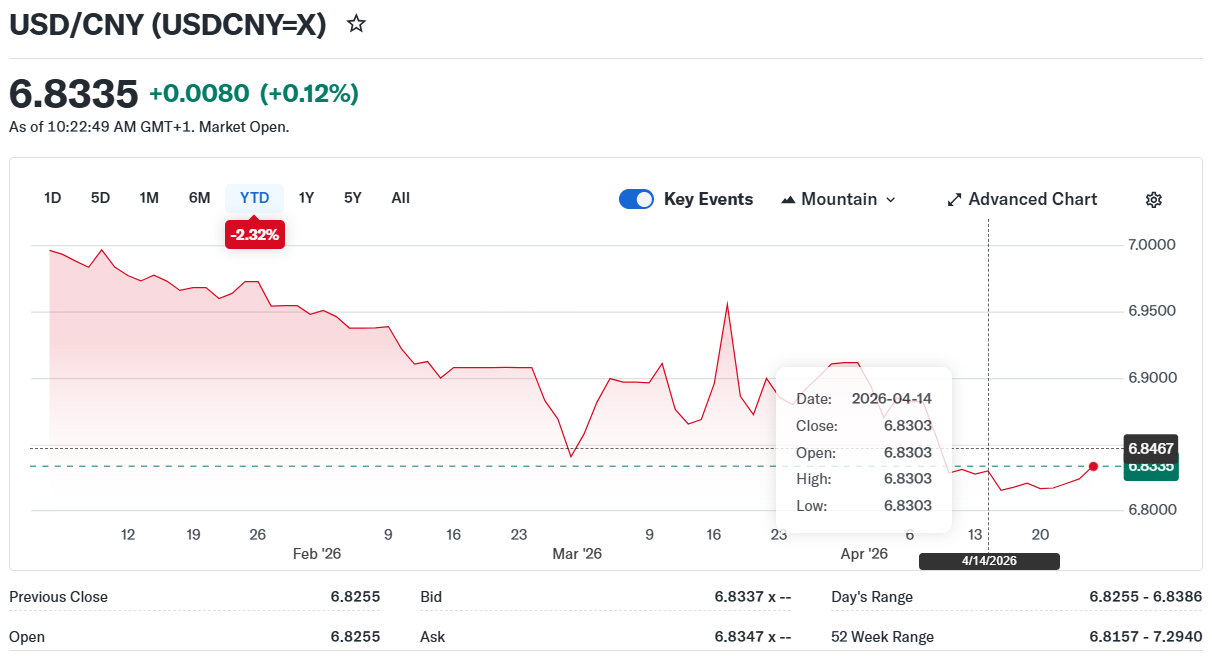Viewport: 1212px width, 657px height.
Task: Click the red current price dot on chart
Action: [1093, 466]
